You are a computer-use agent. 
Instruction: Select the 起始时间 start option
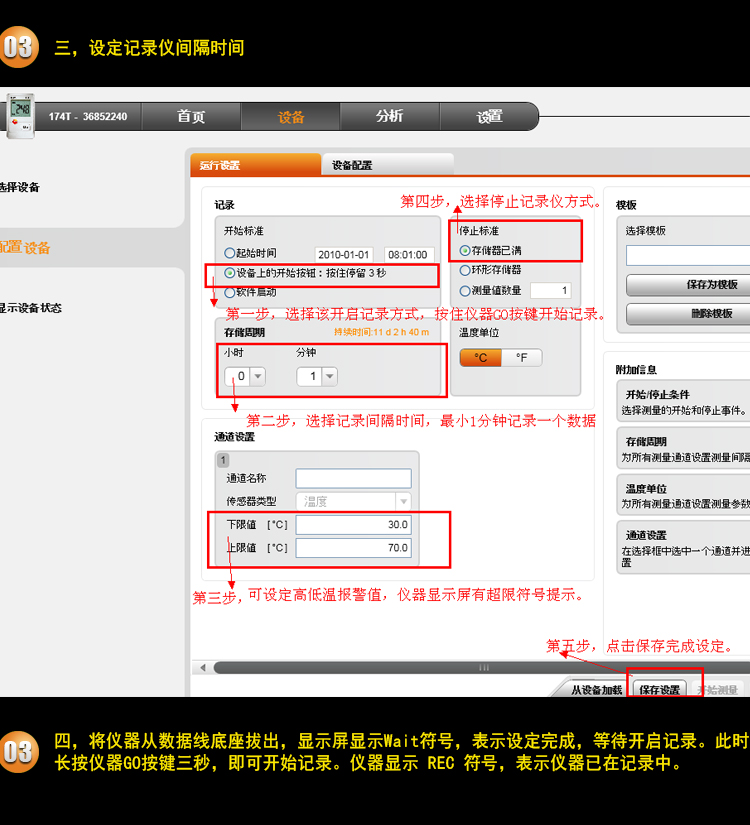click(230, 254)
